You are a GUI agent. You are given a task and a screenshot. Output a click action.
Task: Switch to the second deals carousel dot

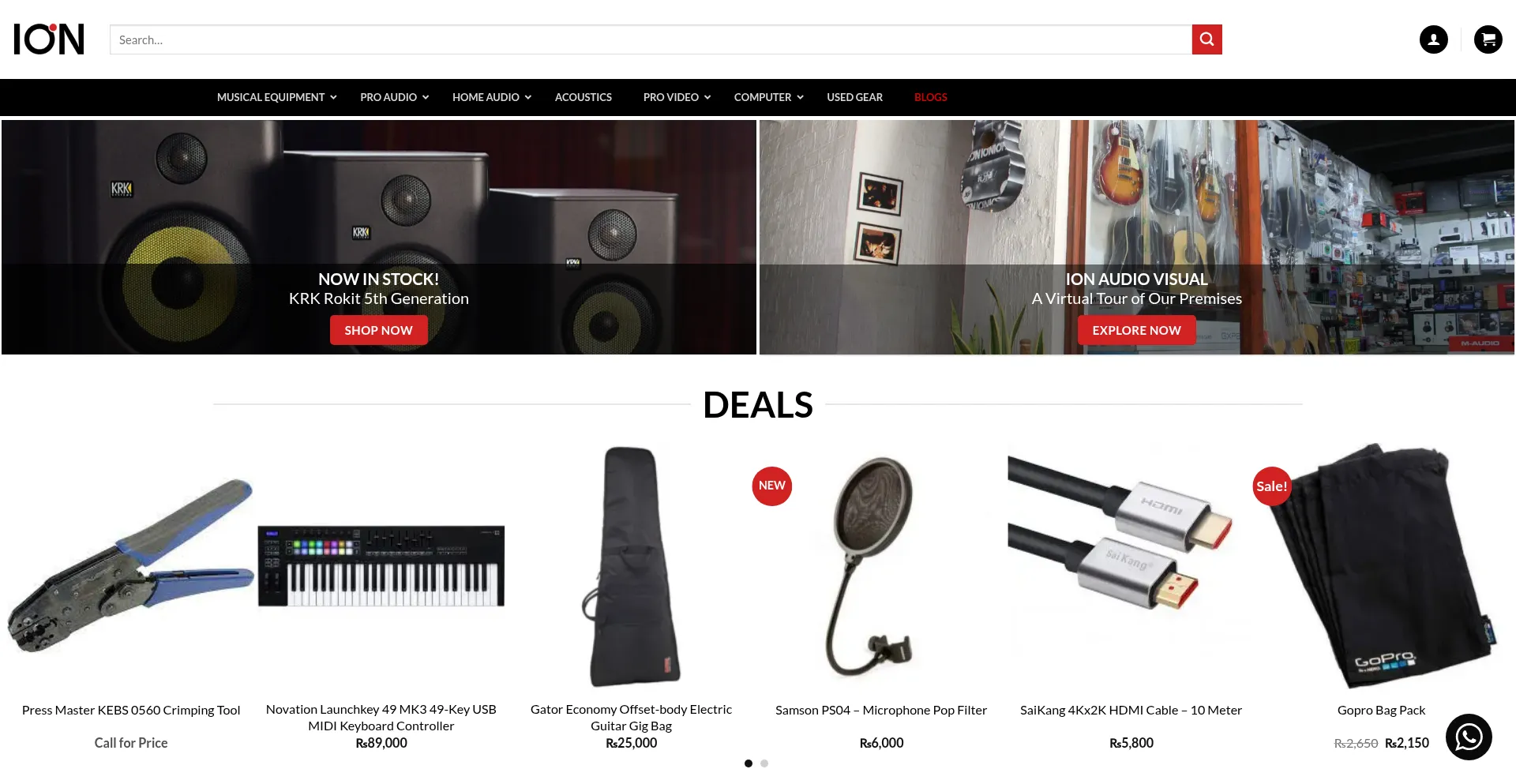(764, 763)
